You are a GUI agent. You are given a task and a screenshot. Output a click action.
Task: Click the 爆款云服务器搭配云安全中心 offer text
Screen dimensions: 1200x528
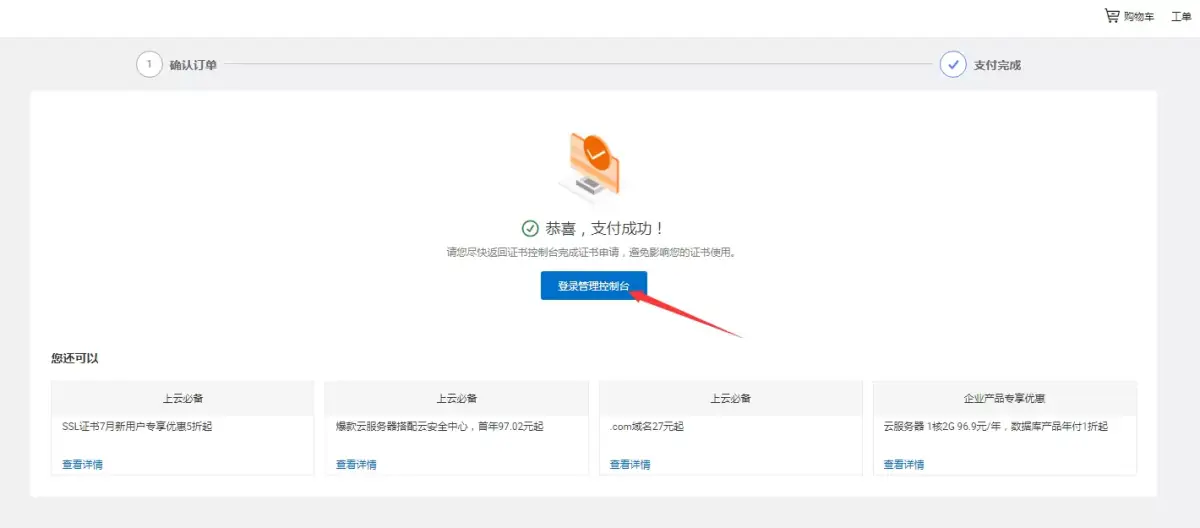pos(440,426)
